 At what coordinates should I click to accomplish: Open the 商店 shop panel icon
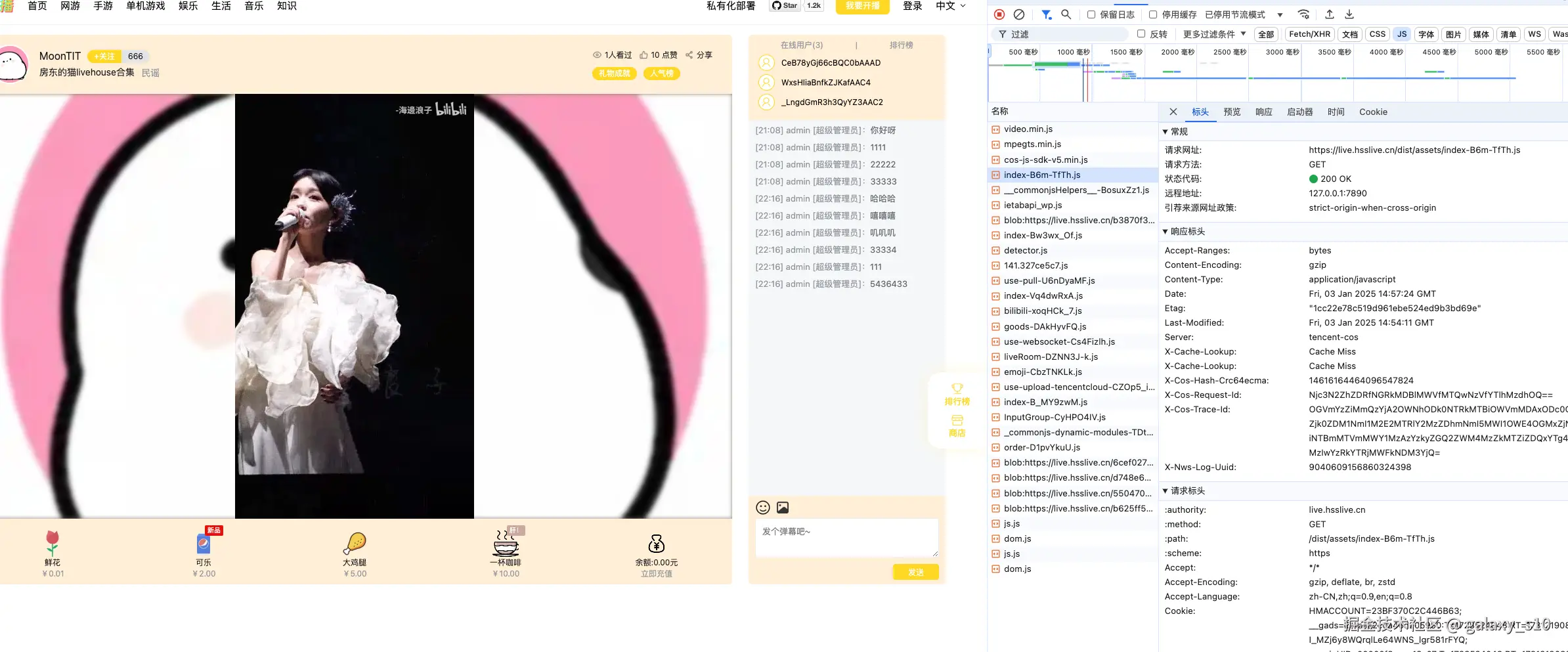(x=957, y=421)
